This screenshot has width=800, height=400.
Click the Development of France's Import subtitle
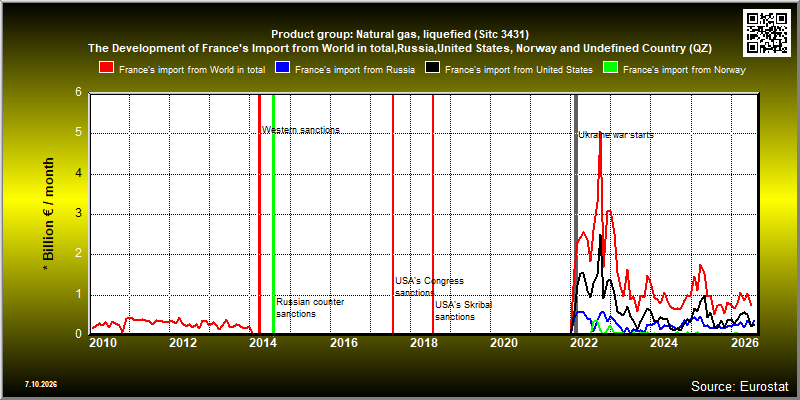[400, 48]
